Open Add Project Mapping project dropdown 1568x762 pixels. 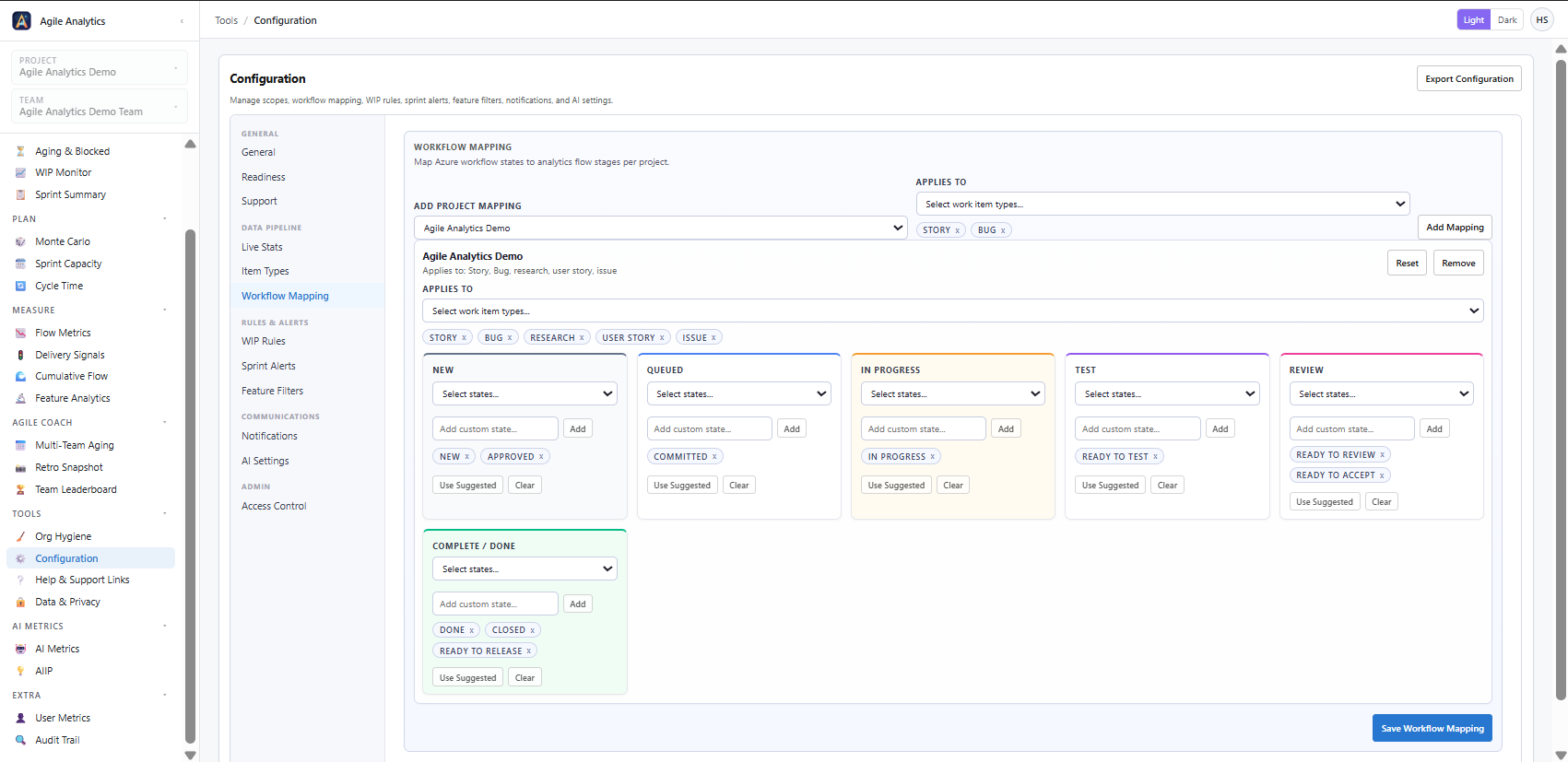click(661, 228)
